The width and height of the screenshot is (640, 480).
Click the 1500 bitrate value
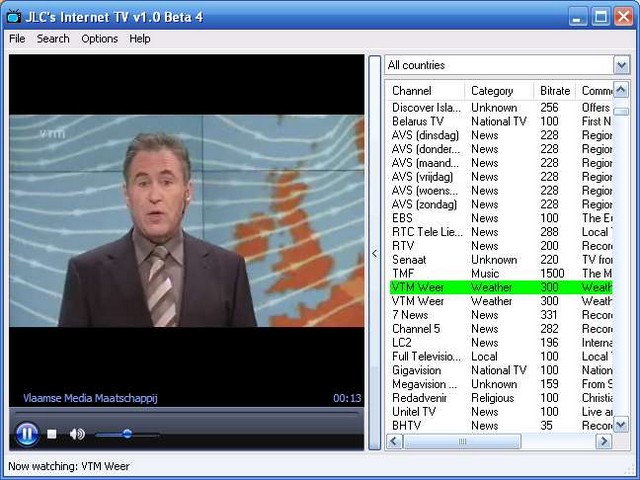tap(552, 273)
